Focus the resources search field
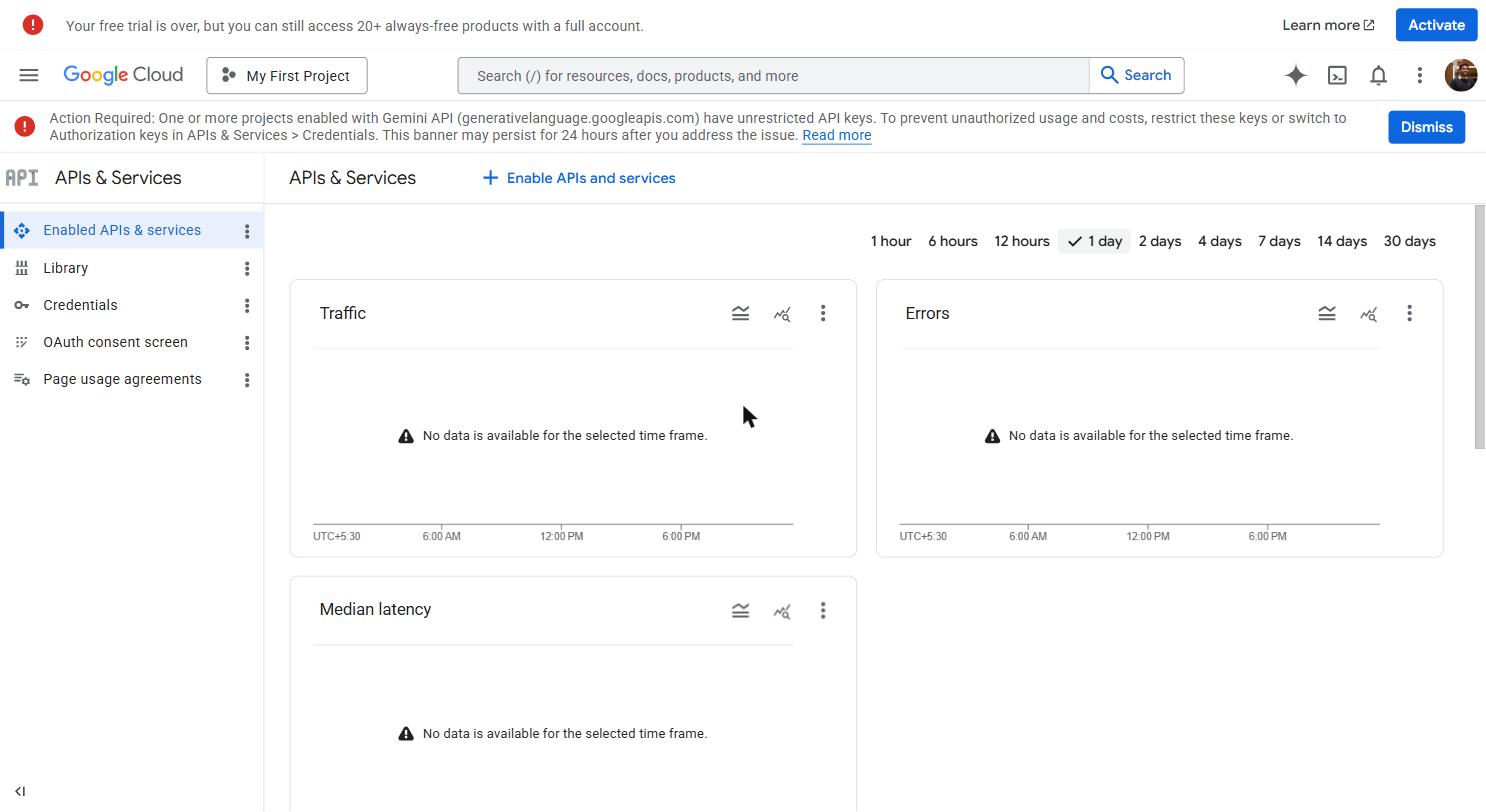The width and height of the screenshot is (1486, 812). pyautogui.click(x=773, y=76)
